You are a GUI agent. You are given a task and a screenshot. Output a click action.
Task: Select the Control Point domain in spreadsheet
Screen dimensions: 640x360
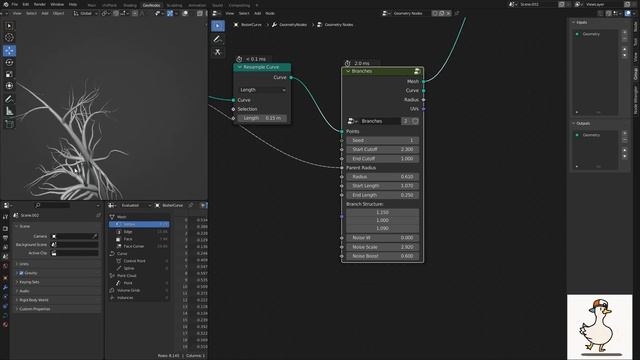click(x=139, y=261)
